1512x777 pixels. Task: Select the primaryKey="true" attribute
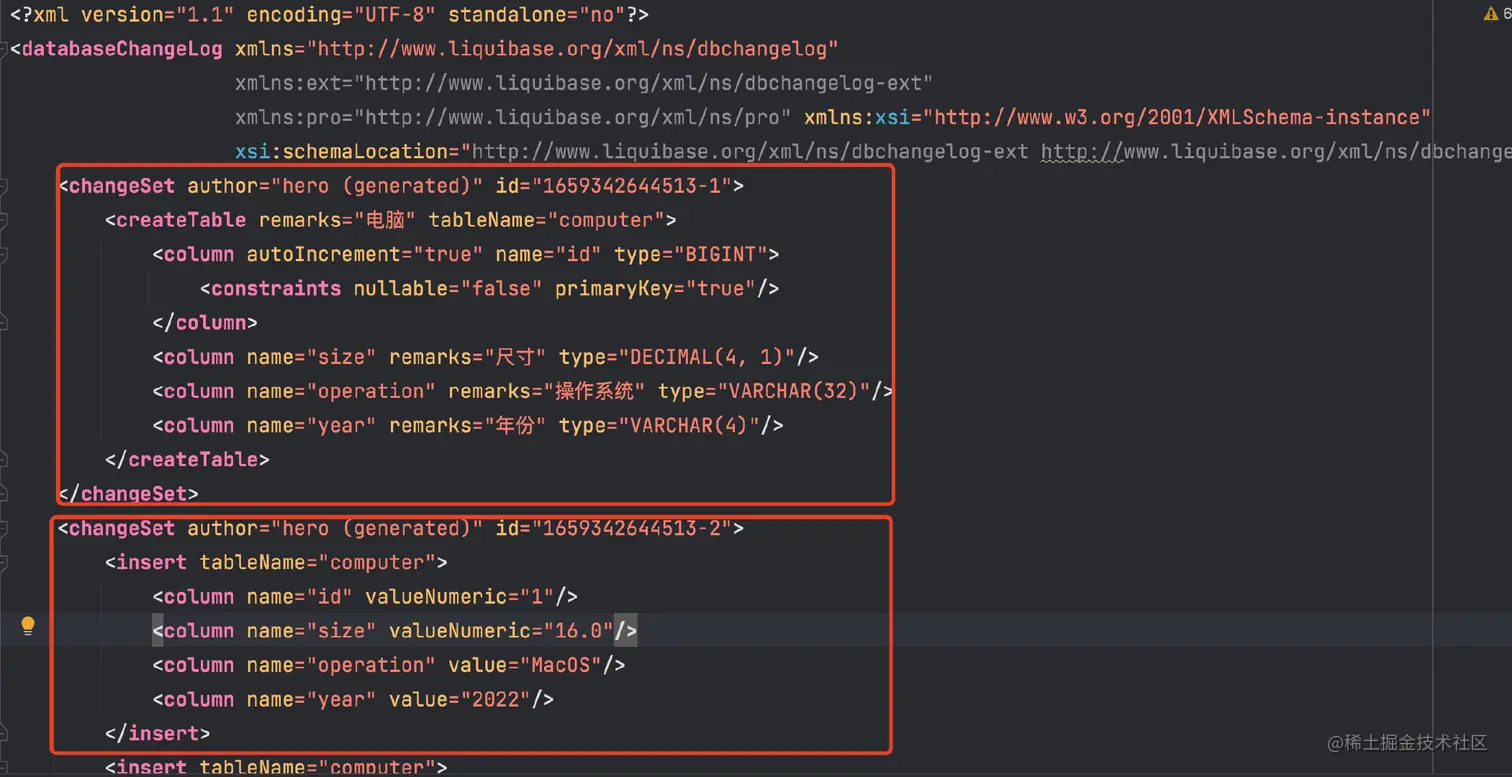click(x=656, y=289)
